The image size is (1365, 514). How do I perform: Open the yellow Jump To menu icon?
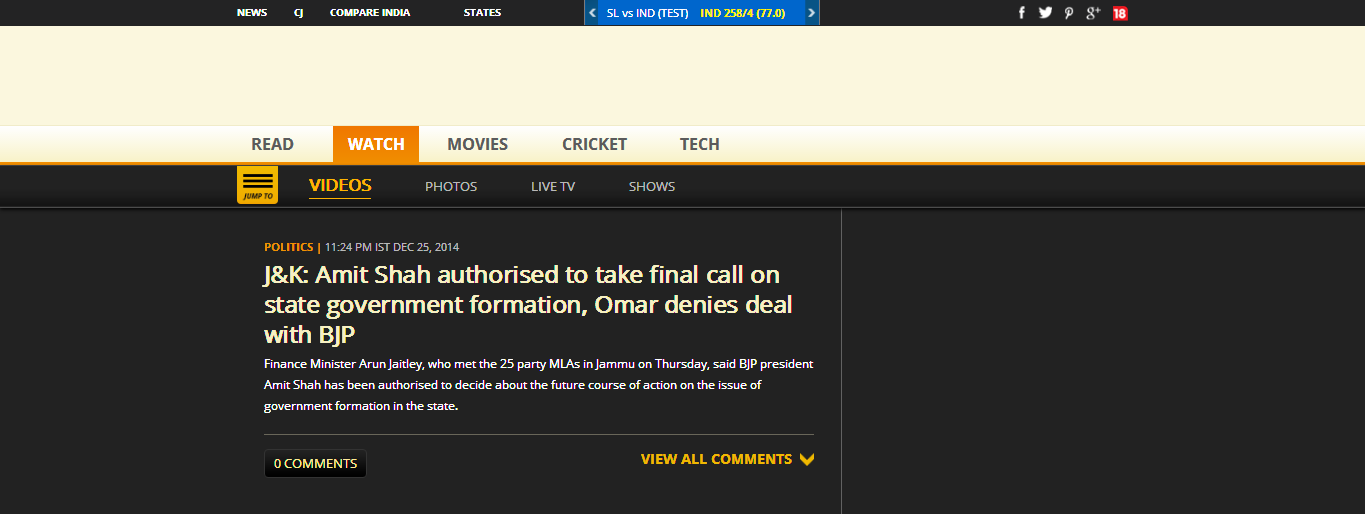click(x=257, y=185)
